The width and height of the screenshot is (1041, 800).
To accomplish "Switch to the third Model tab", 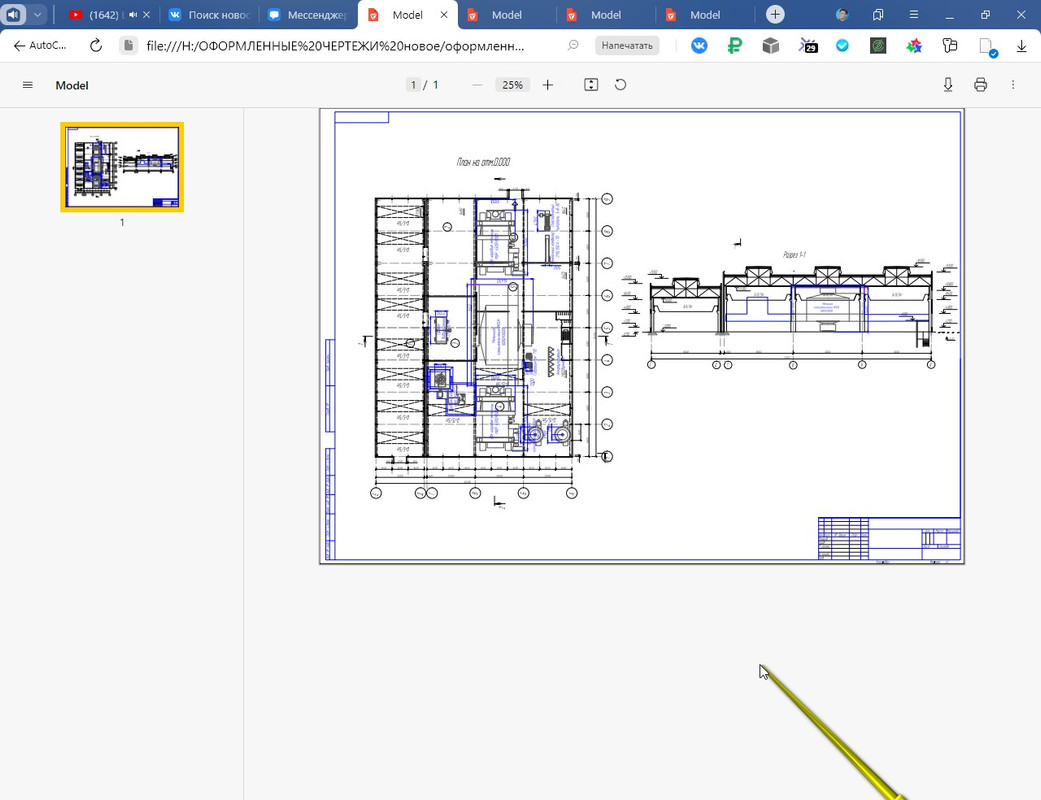I will (605, 15).
